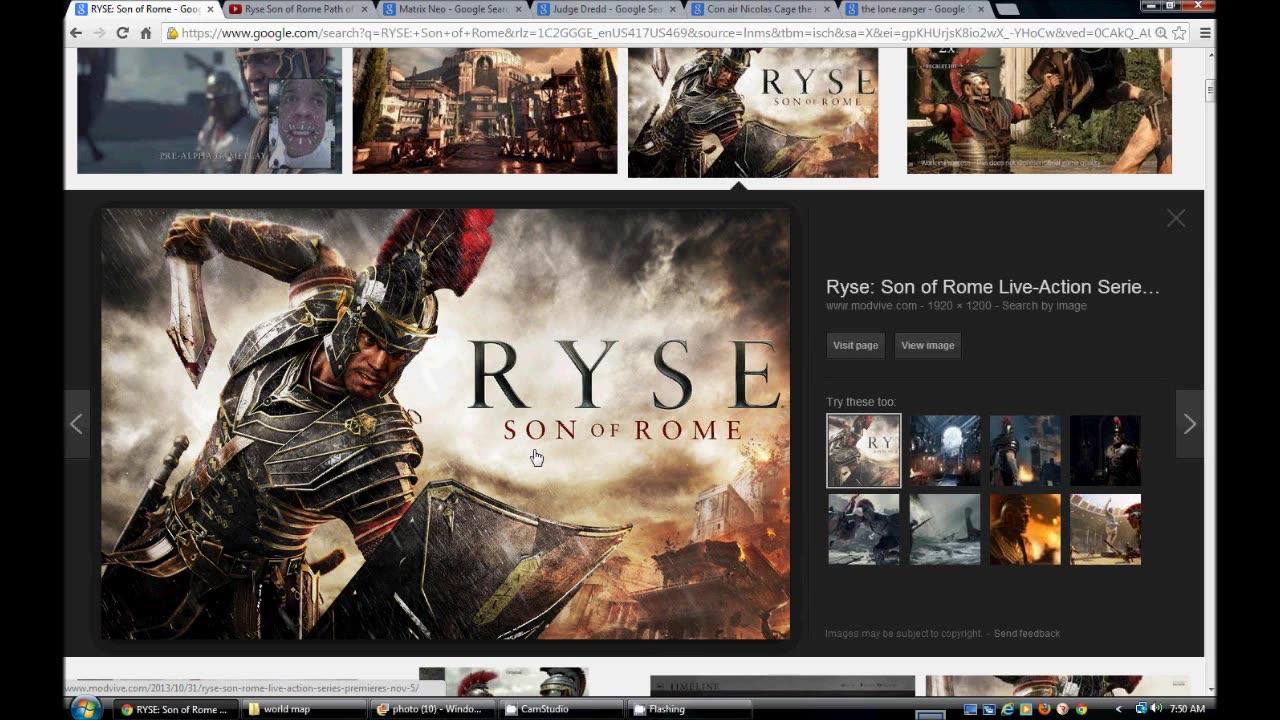Show hidden tray icons arrow
1280x720 pixels.
point(1119,709)
